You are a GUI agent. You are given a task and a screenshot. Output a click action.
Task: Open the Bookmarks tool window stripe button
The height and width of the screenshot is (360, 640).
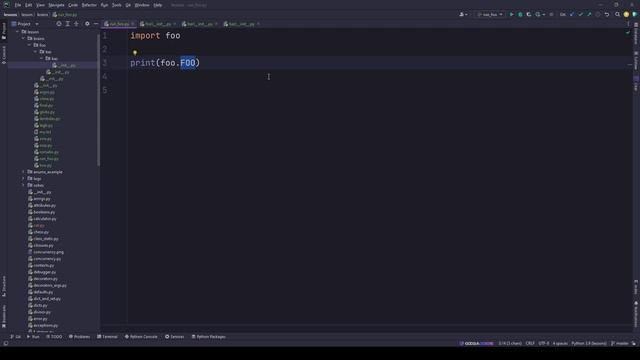pyautogui.click(x=4, y=316)
